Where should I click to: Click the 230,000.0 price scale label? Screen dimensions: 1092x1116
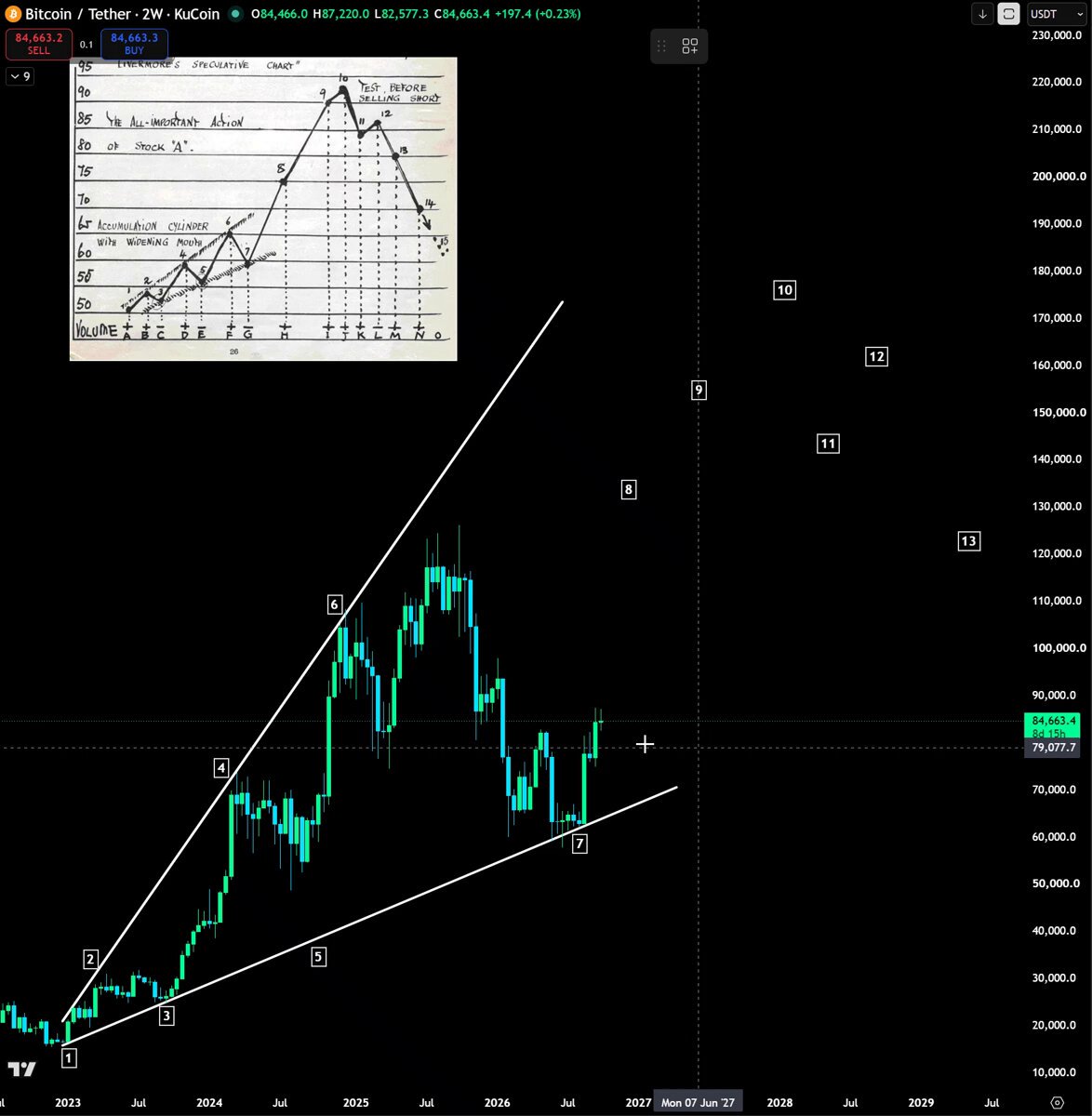click(x=1057, y=35)
